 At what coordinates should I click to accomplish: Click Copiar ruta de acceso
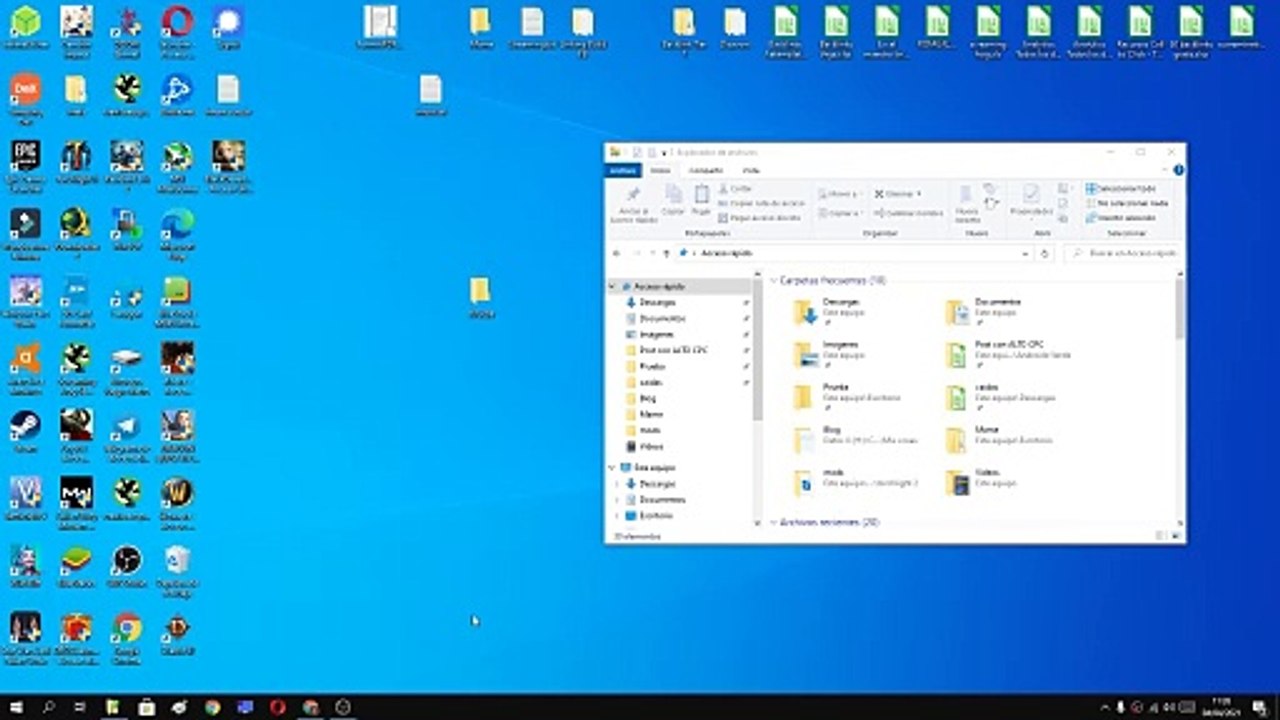point(761,203)
